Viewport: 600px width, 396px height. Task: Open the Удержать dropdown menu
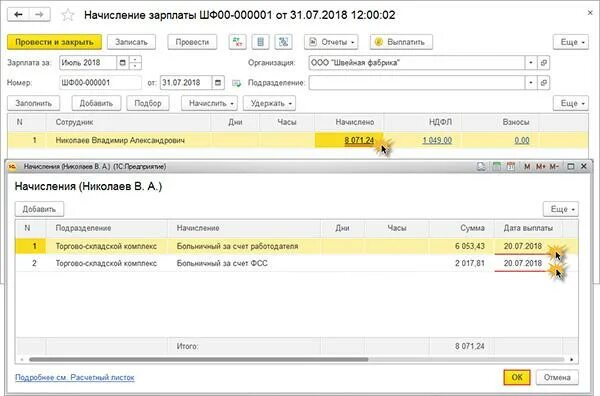tap(269, 103)
